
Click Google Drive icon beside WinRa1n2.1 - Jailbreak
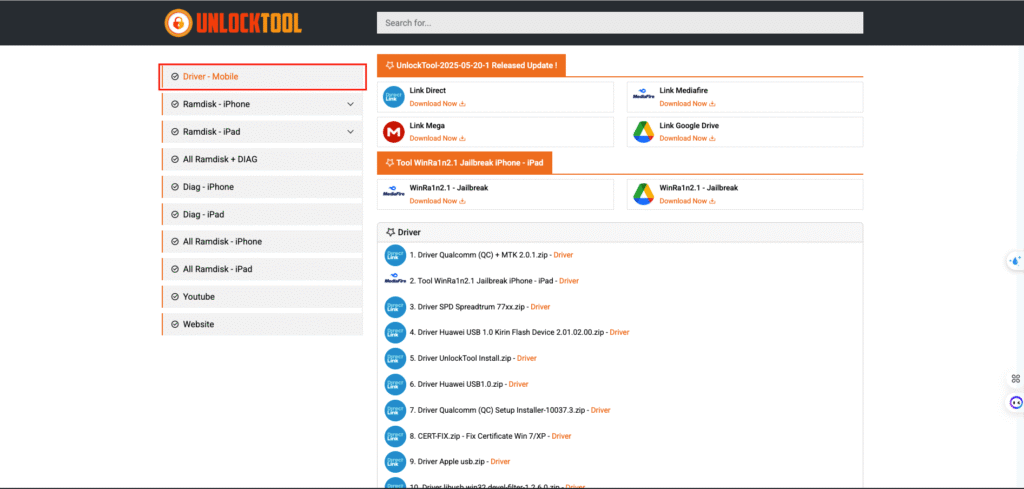[643, 195]
